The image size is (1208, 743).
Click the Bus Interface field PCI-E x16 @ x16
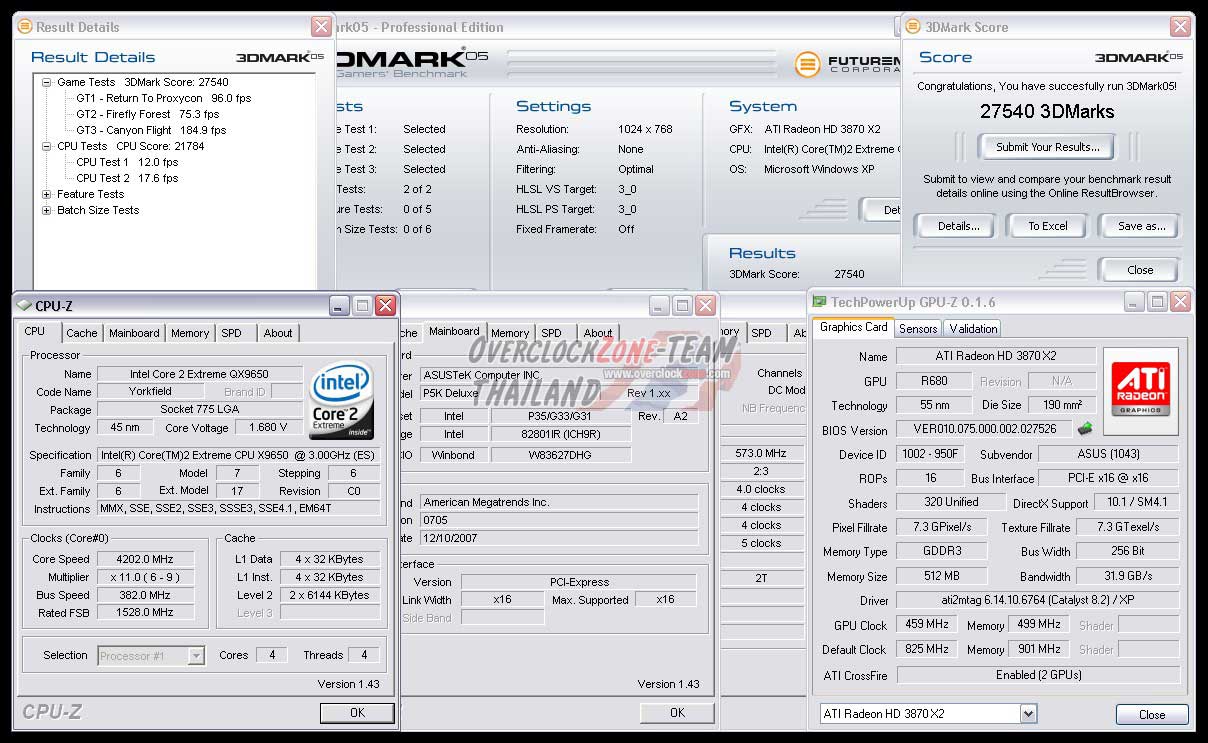(x=1110, y=478)
